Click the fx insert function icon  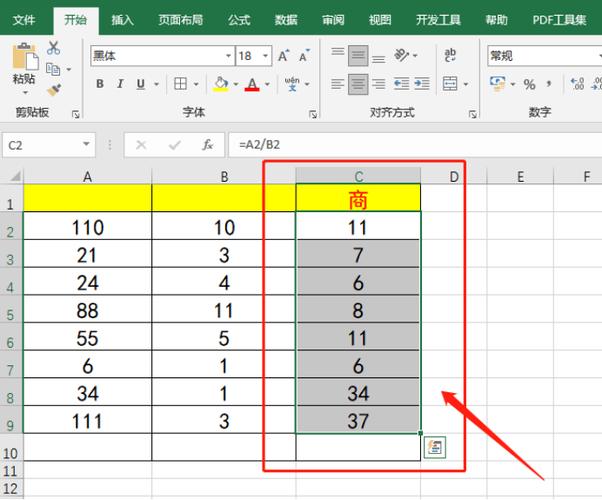coord(208,145)
